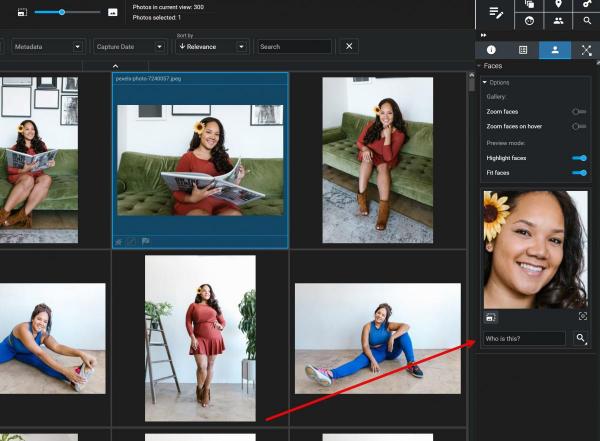Viewport: 600px width, 441px height.
Task: Select standing woman in red dress photo
Action: (200, 338)
